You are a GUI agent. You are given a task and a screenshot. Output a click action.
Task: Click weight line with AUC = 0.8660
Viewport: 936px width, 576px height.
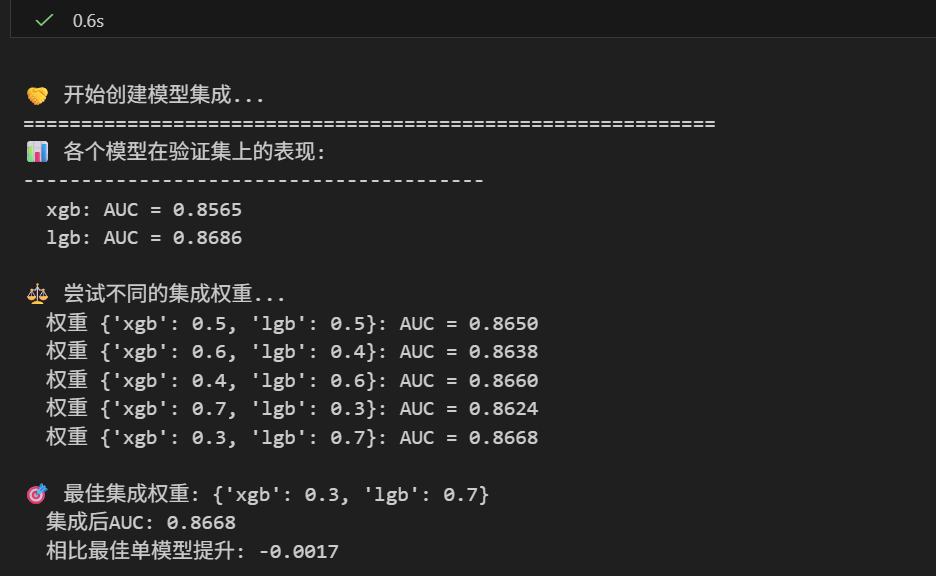(292, 380)
